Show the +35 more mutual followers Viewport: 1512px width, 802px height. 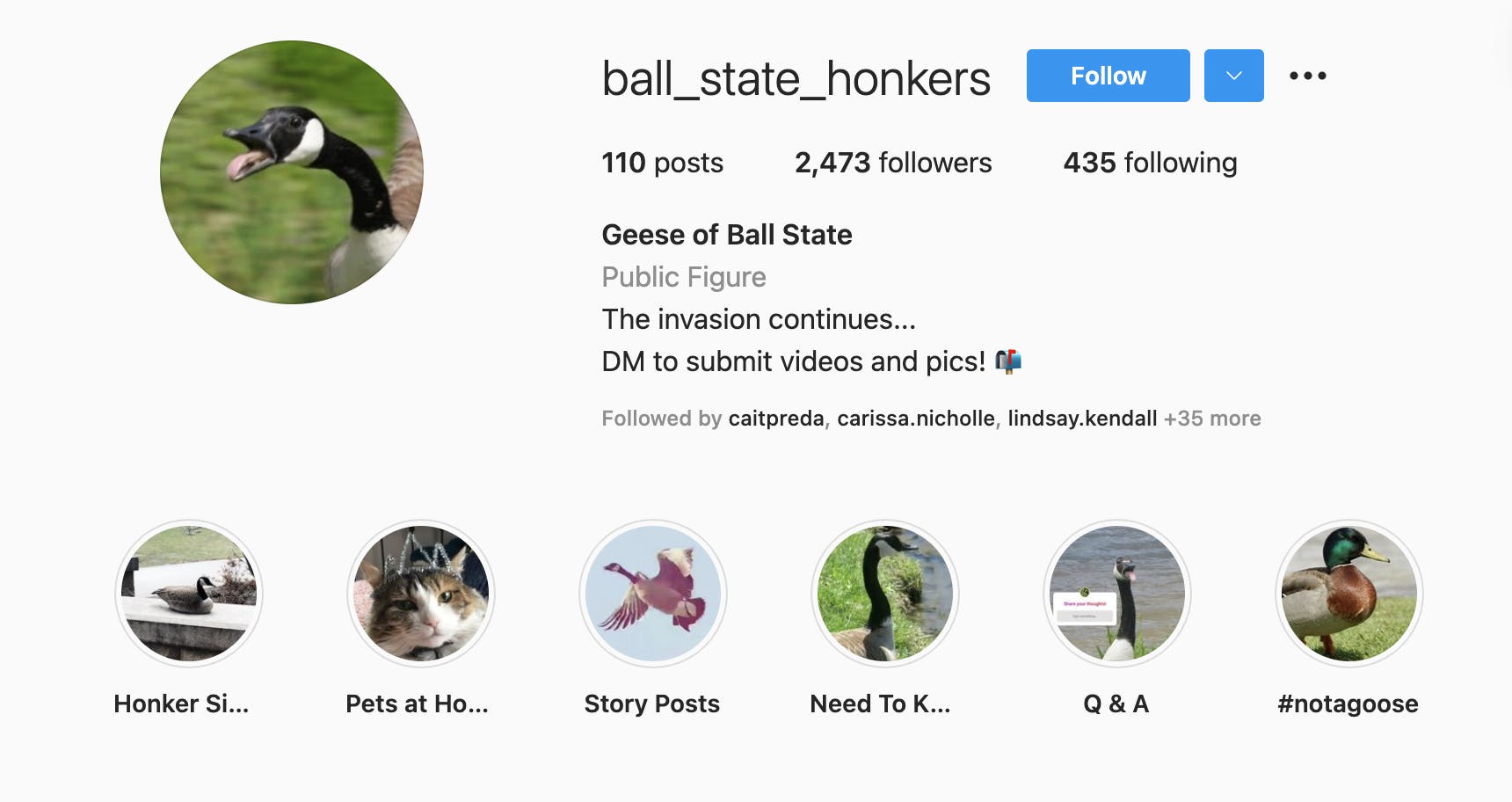tap(1212, 419)
